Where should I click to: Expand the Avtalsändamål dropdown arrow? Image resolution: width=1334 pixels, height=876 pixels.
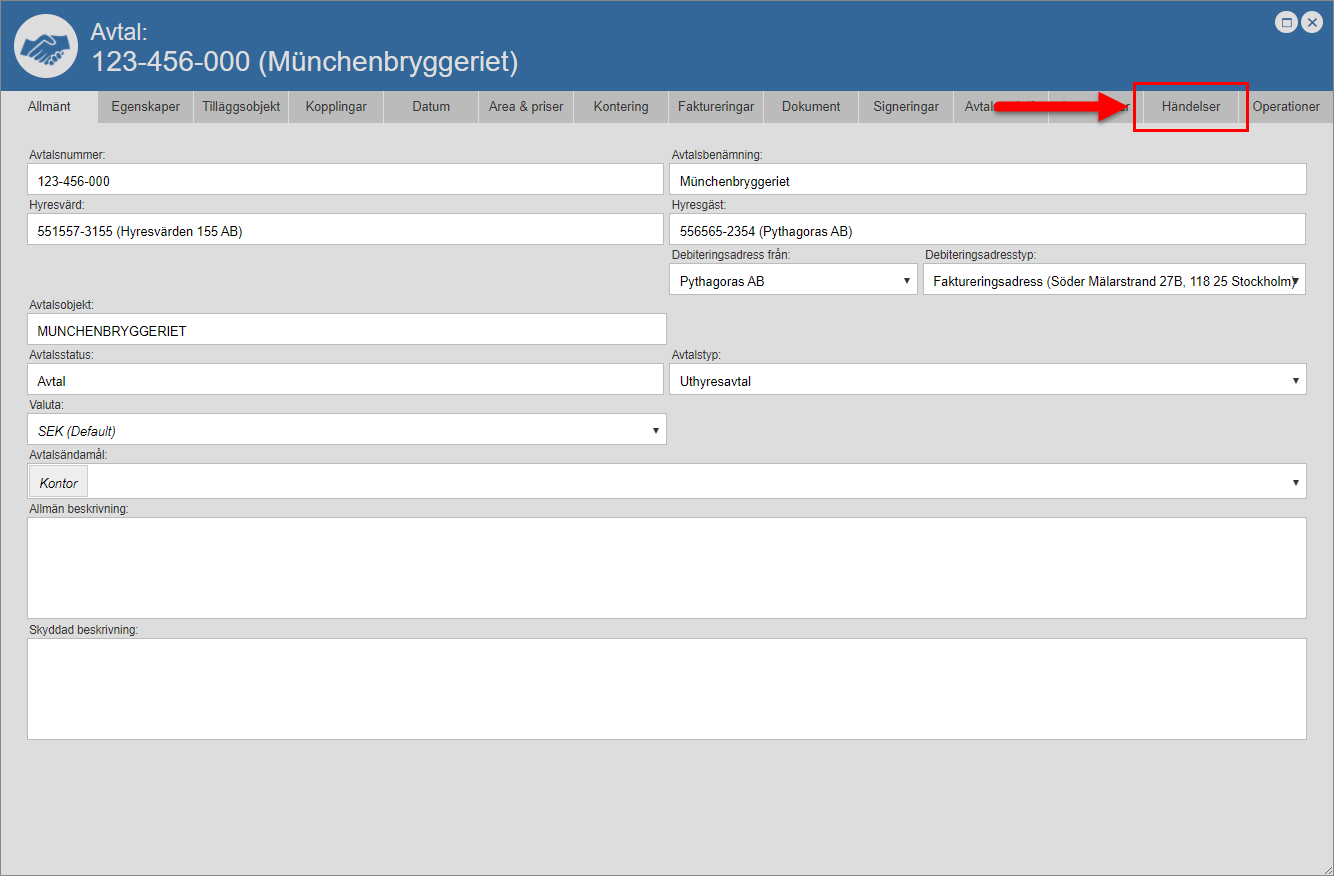(x=1296, y=482)
